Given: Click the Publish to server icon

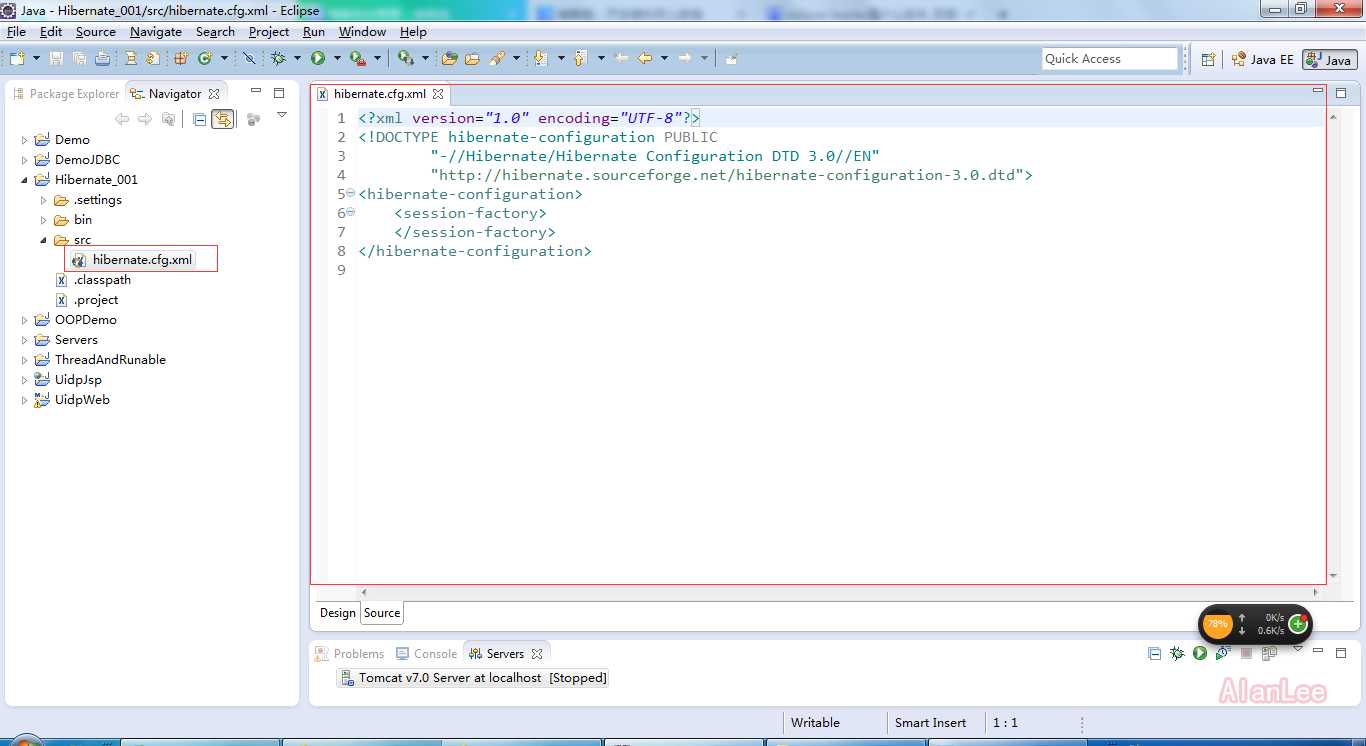Looking at the screenshot, I should tap(1269, 654).
